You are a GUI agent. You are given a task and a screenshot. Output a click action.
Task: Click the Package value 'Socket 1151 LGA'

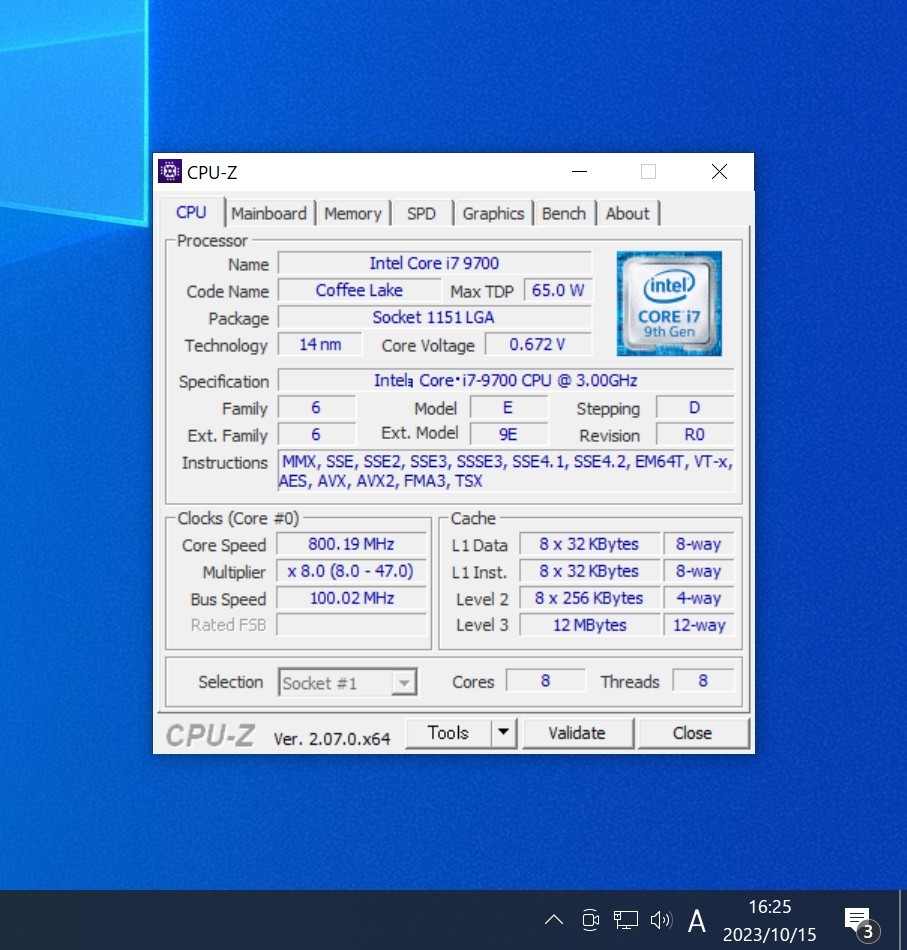coord(434,317)
